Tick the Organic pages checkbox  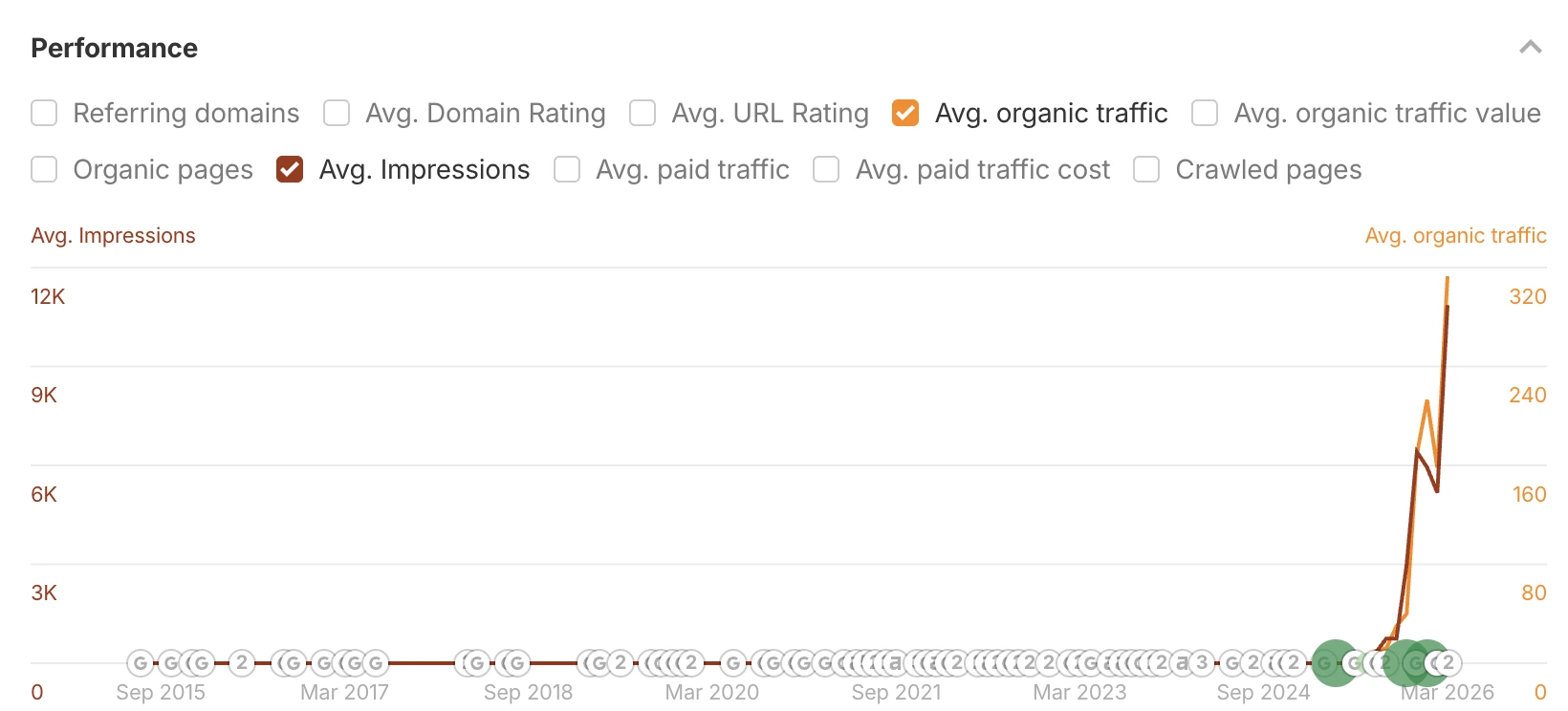pyautogui.click(x=44, y=169)
